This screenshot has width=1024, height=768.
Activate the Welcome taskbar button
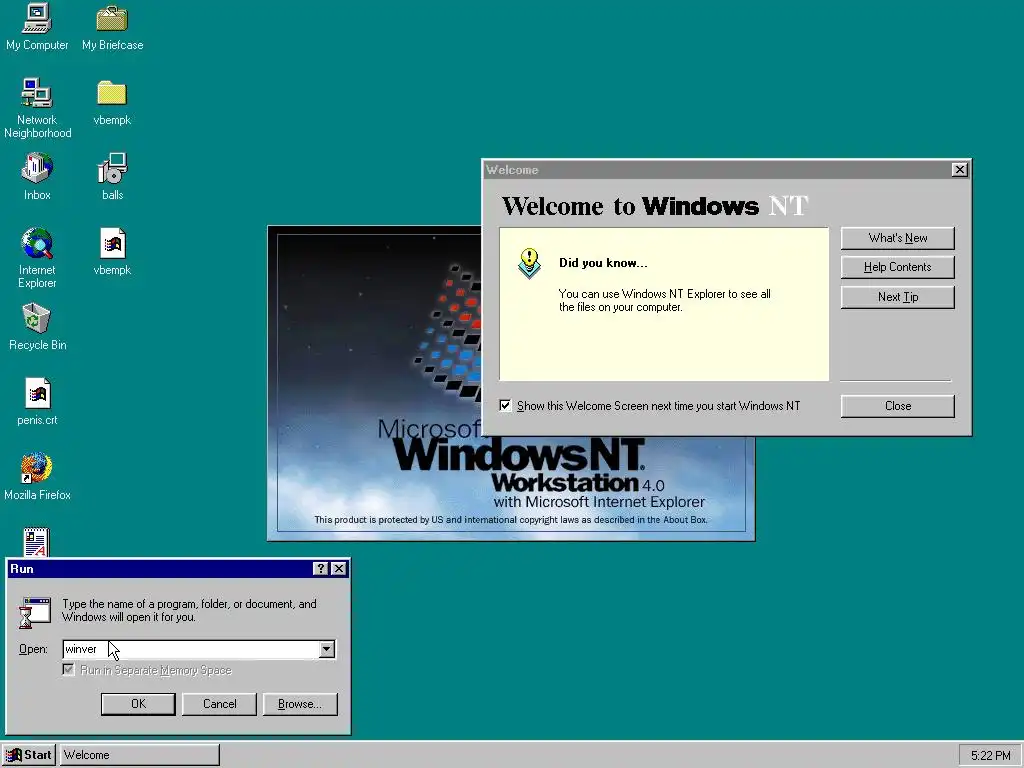click(x=140, y=755)
